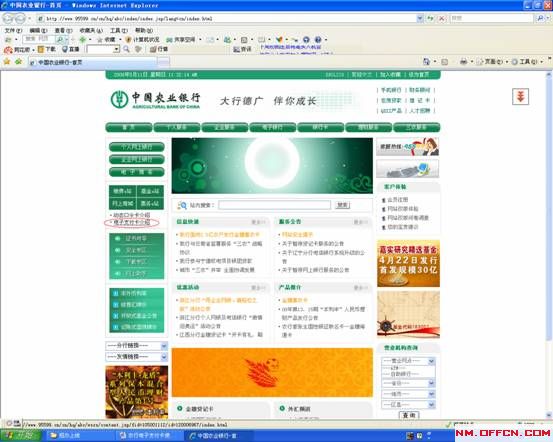Click the 查询 button under branch query

(x=409, y=415)
